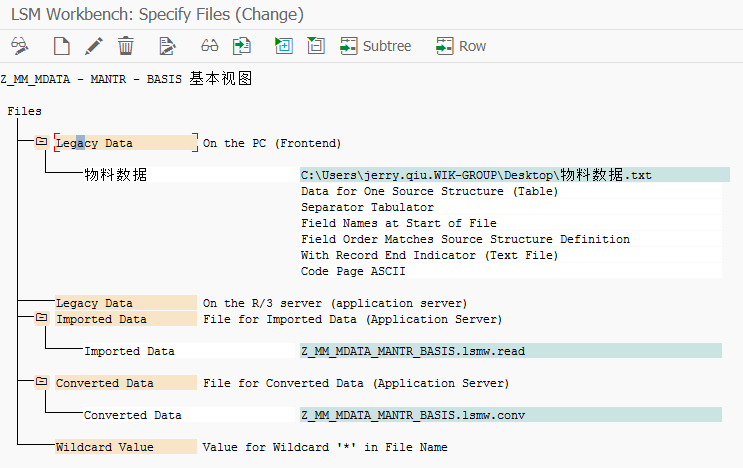Screen dimensions: 743x468
Task: Click 'On the PC (Frontend)' description
Action: 272,144
